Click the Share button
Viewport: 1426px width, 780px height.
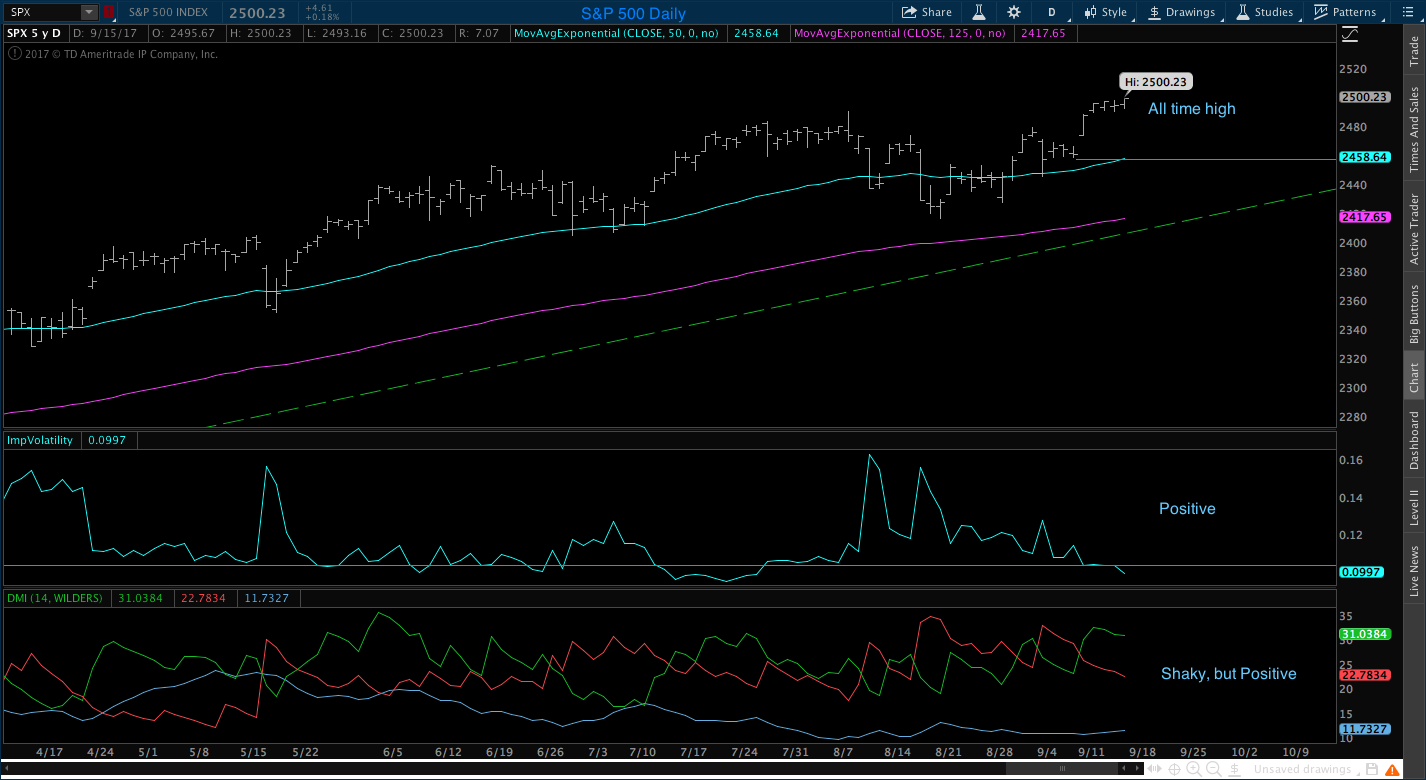point(926,12)
